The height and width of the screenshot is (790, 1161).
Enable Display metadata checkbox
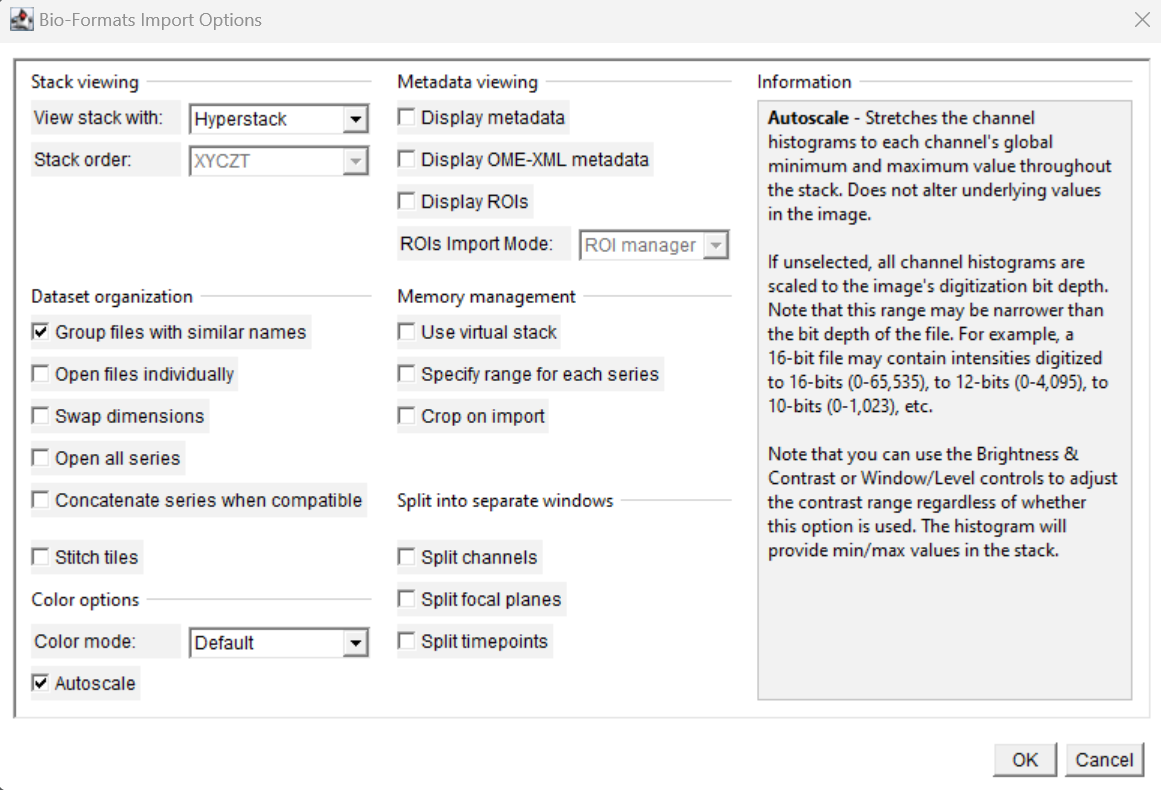click(406, 117)
